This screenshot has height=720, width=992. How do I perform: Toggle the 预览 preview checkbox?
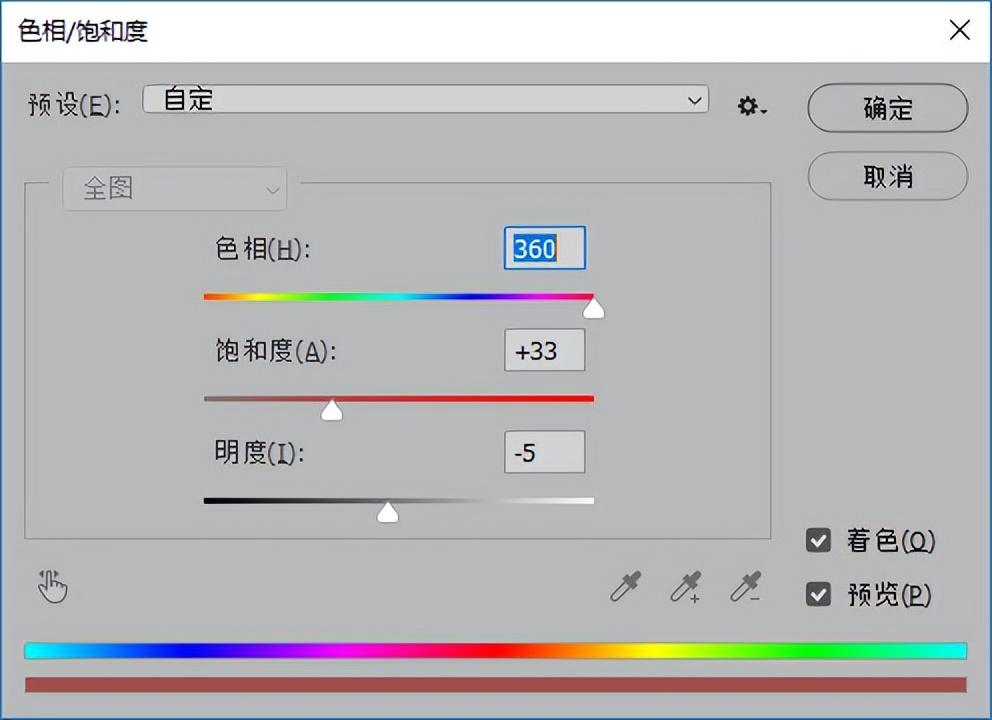[x=818, y=594]
